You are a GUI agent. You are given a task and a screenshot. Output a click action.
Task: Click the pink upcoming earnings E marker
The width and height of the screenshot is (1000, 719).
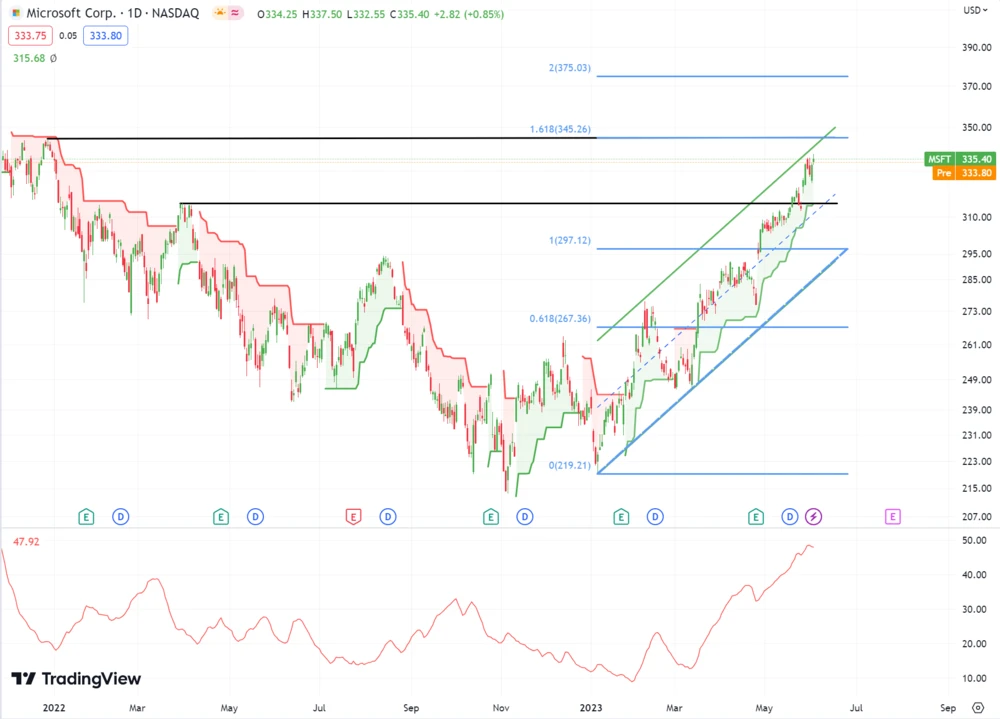click(x=892, y=517)
